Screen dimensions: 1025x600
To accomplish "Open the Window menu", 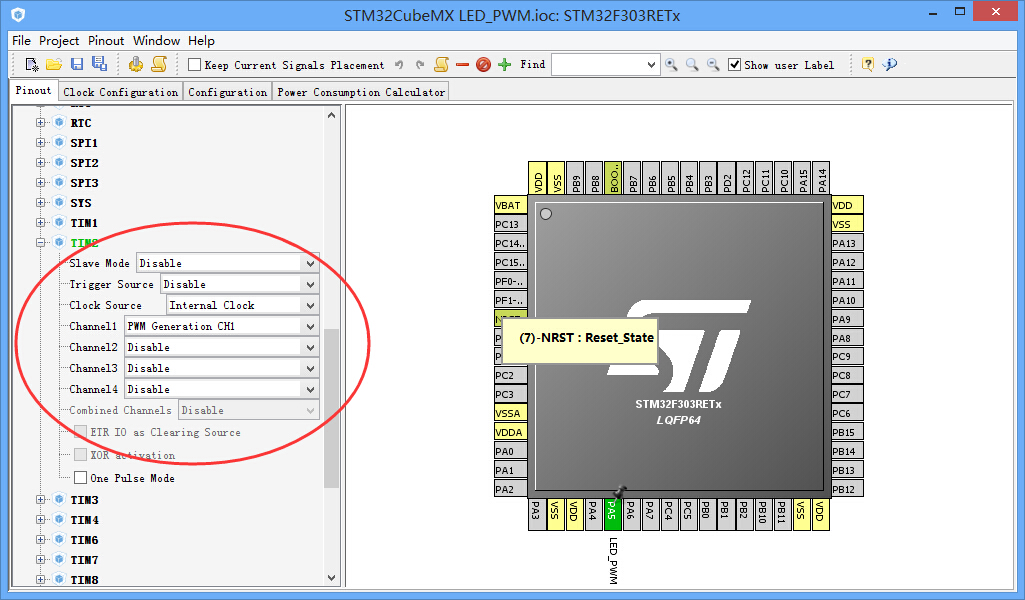I will pos(156,41).
